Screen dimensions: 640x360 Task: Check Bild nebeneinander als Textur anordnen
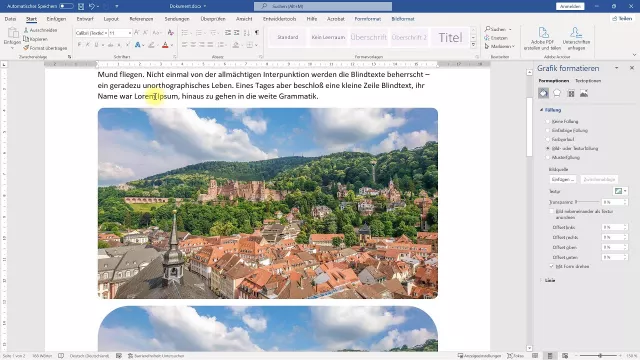(551, 211)
